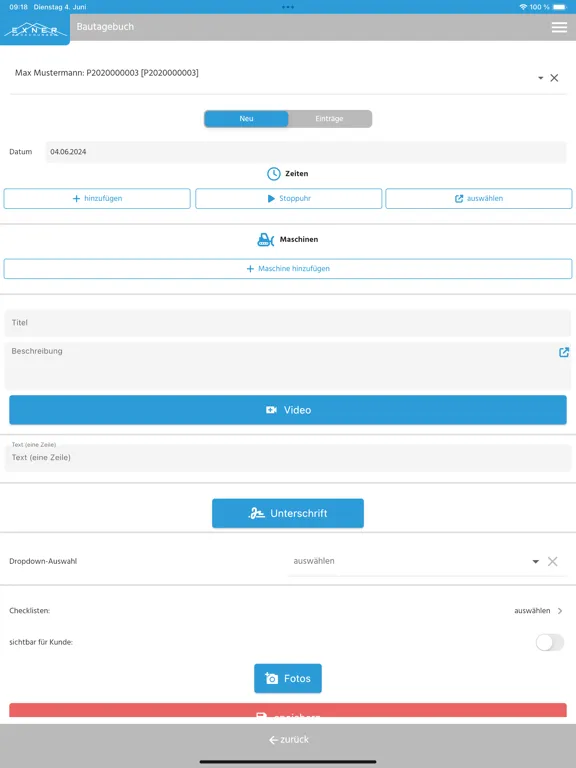The height and width of the screenshot is (768, 576).
Task: Edit the Datum field 04.06.2024
Action: click(x=306, y=152)
